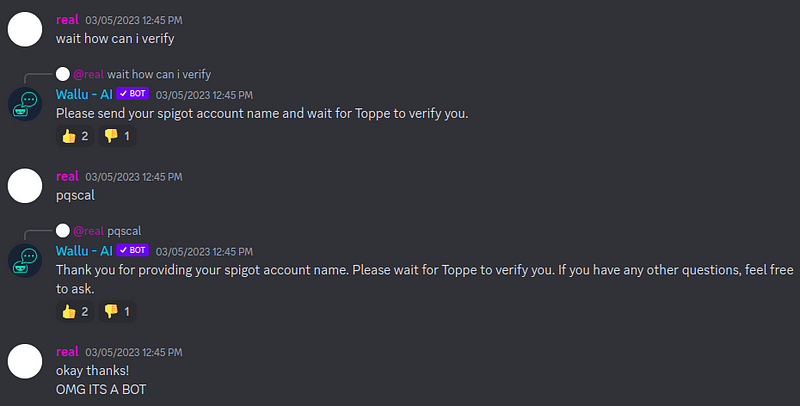Viewport: 800px width, 406px height.
Task: Click the BOT badge on "Thank you for providing" message
Action: [x=133, y=250]
